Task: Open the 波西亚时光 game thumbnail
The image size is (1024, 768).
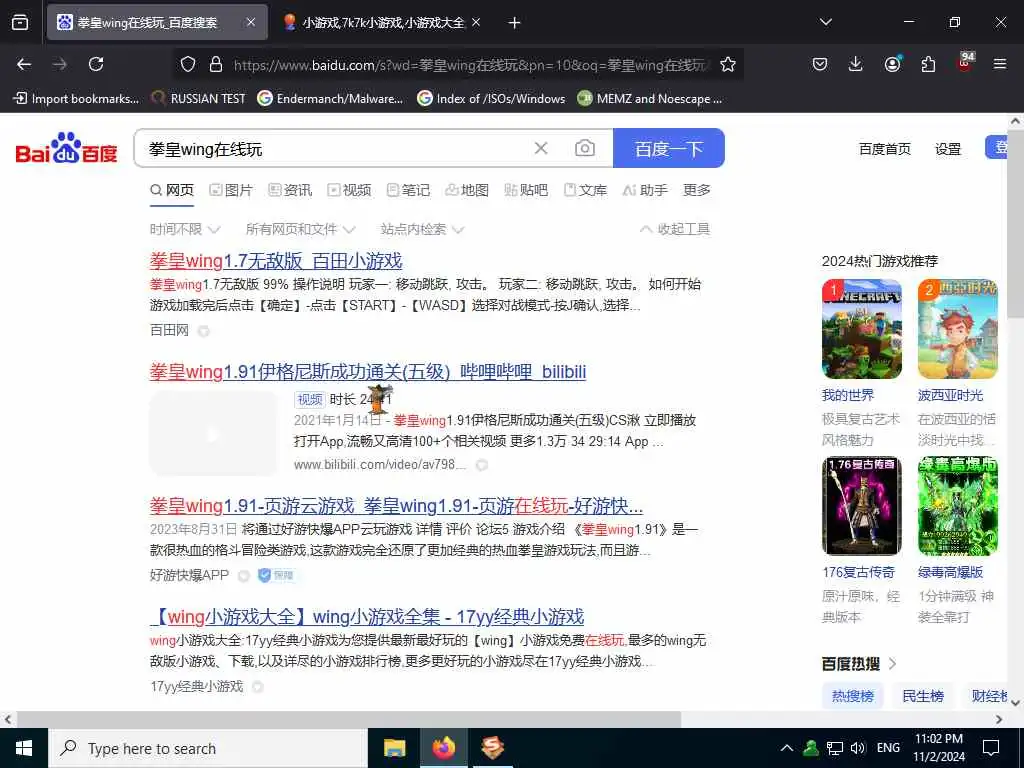Action: [957, 329]
